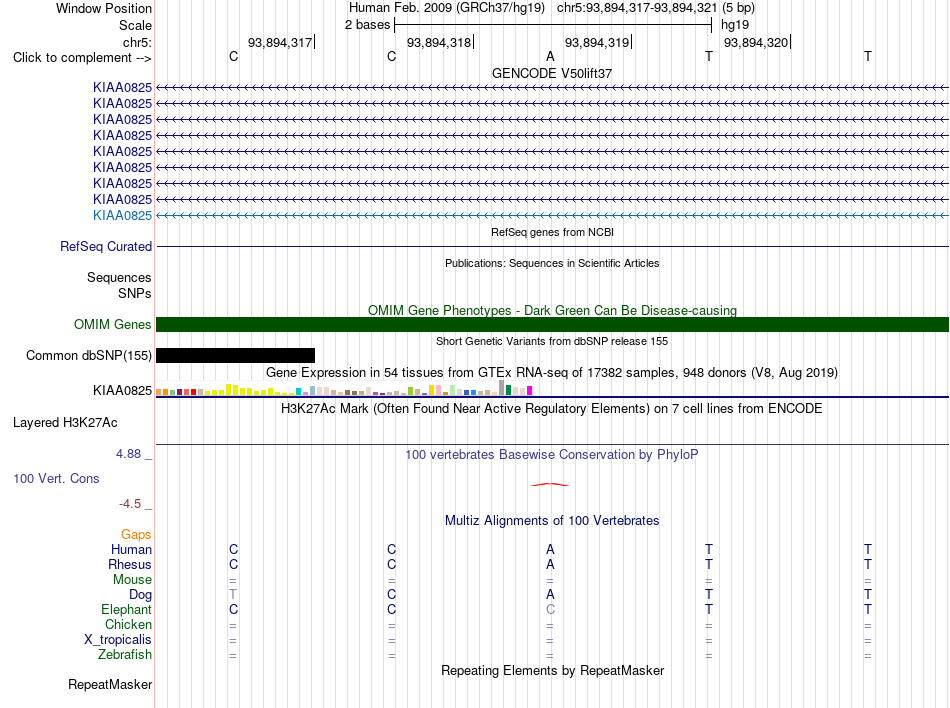Image resolution: width=950 pixels, height=708 pixels.
Task: Click the gray T in the Dog row
Action: [x=233, y=595]
